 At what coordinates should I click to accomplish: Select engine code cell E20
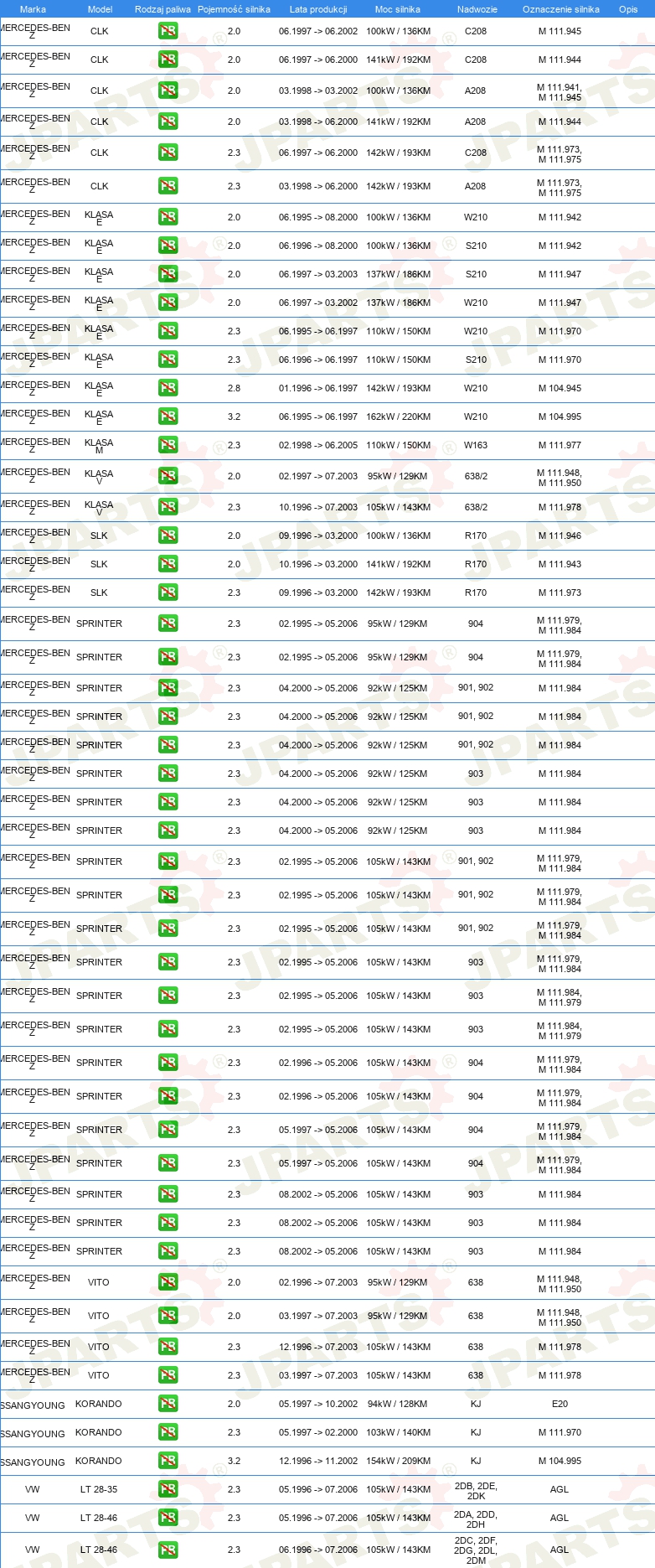point(560,1404)
